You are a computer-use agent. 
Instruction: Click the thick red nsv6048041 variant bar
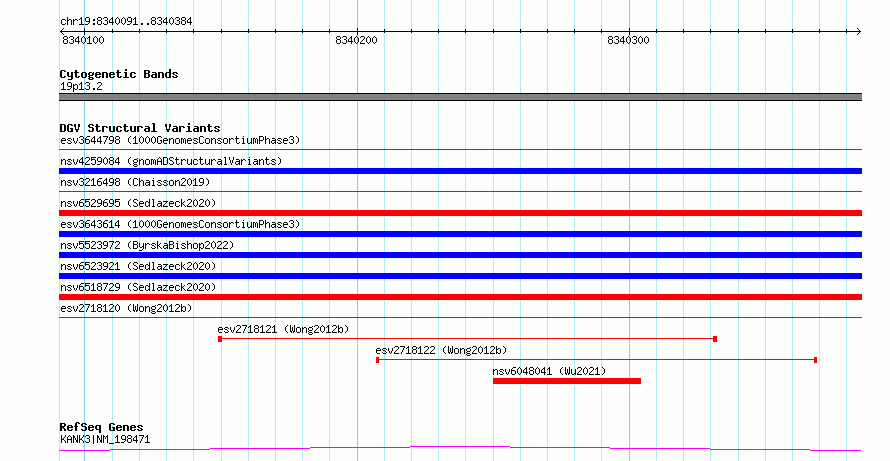tap(567, 381)
